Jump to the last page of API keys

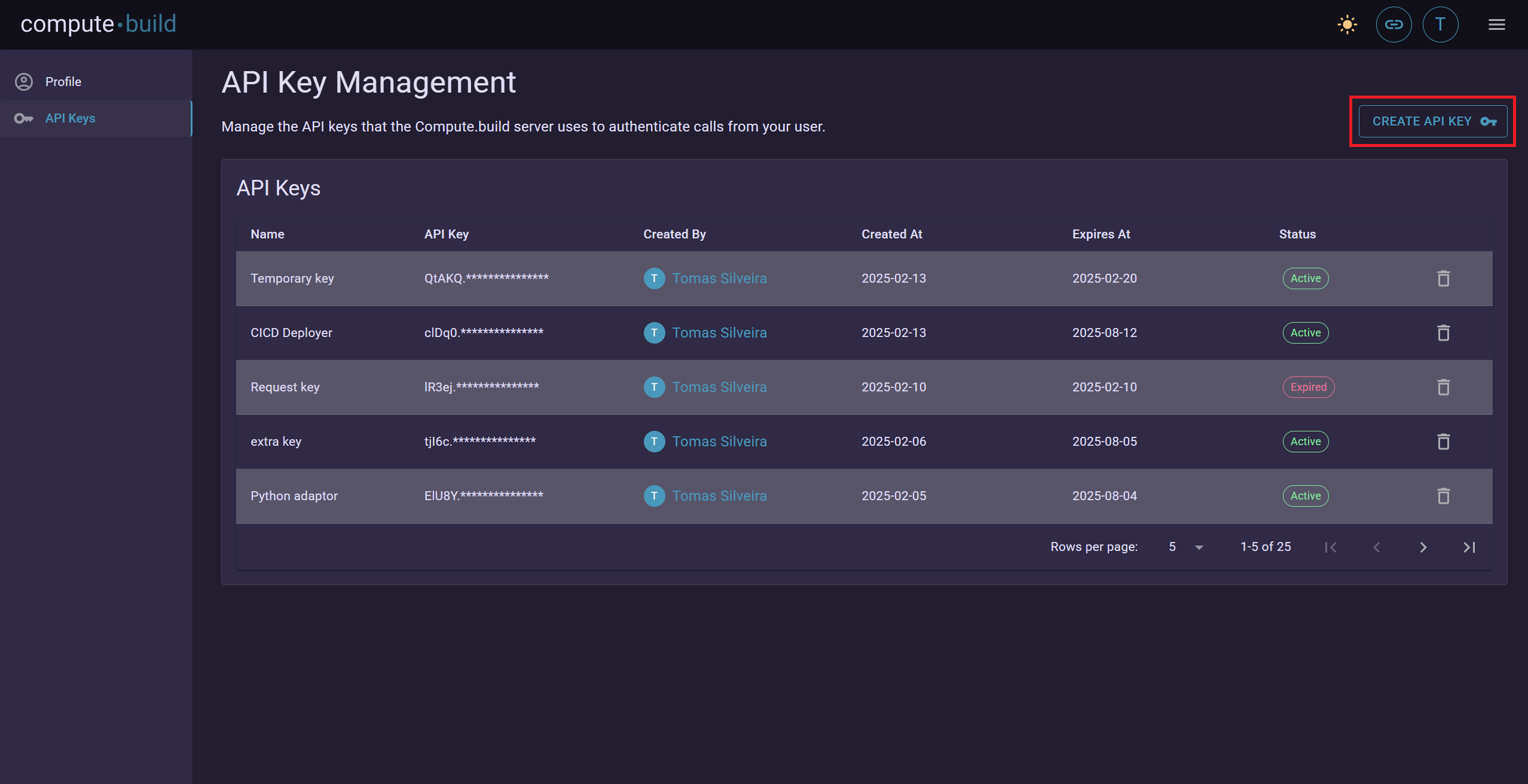tap(1470, 547)
